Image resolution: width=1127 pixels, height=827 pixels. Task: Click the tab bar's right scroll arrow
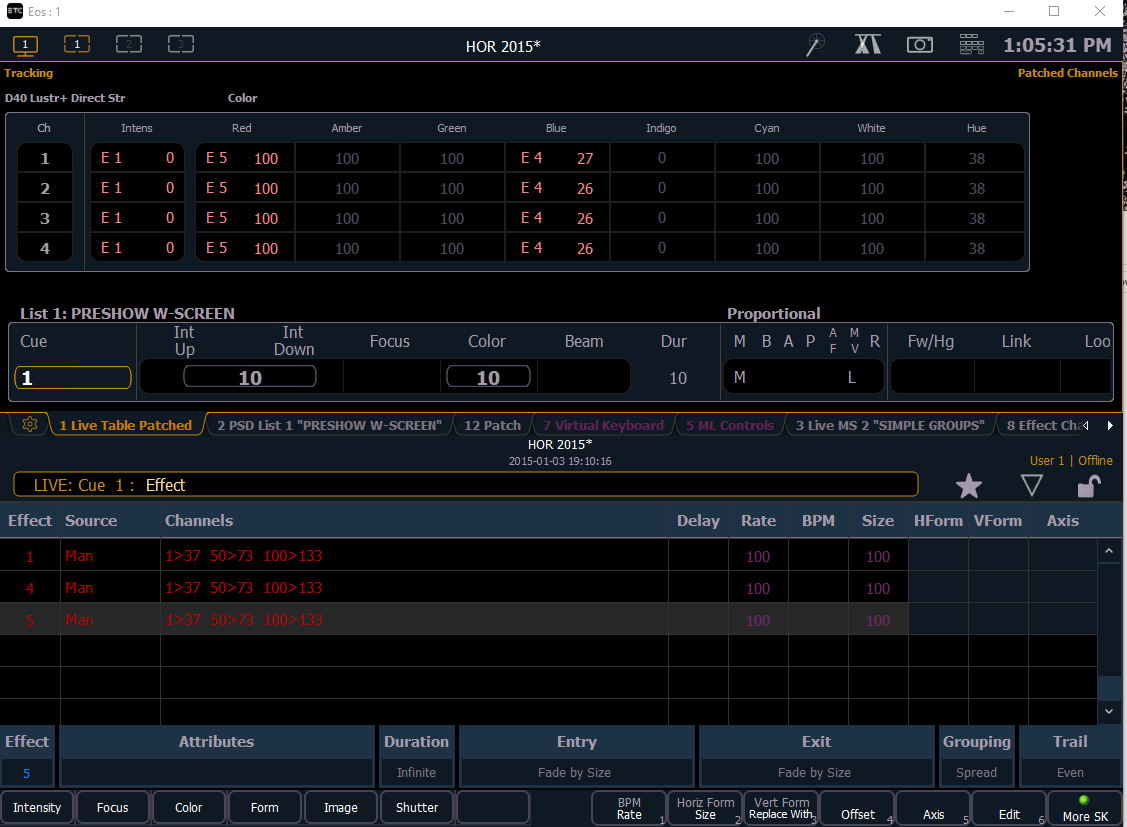click(1110, 425)
